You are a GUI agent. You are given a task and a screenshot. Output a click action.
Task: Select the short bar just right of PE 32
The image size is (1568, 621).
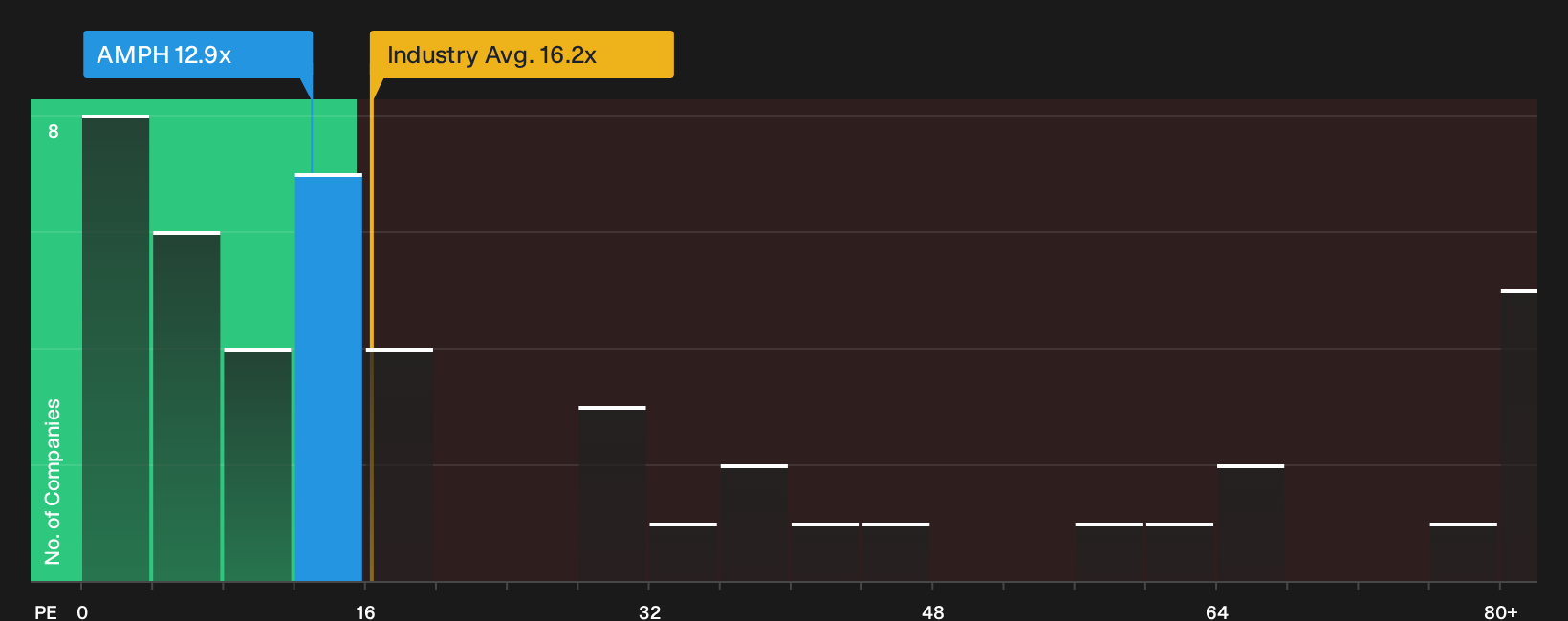[684, 552]
